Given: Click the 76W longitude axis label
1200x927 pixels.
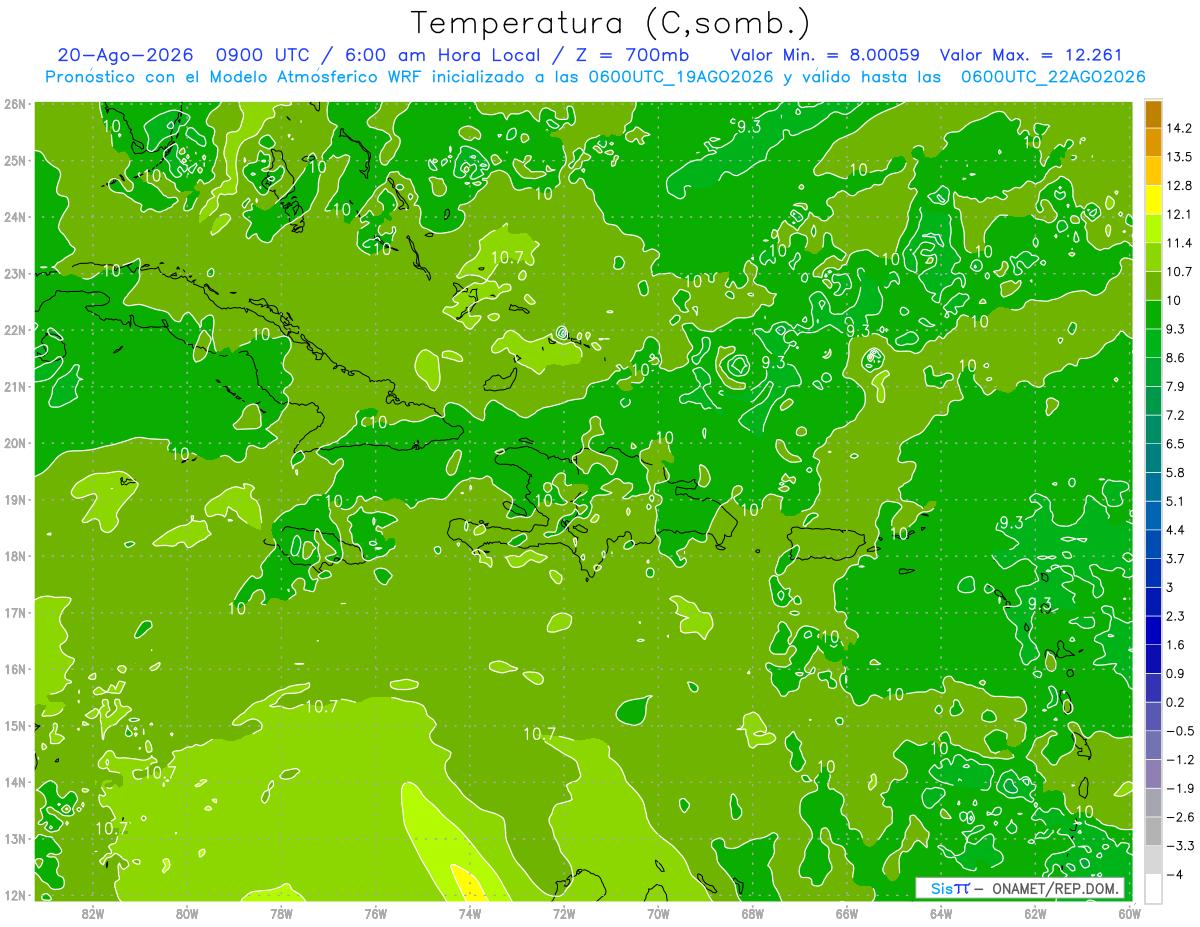Looking at the screenshot, I should tap(375, 913).
